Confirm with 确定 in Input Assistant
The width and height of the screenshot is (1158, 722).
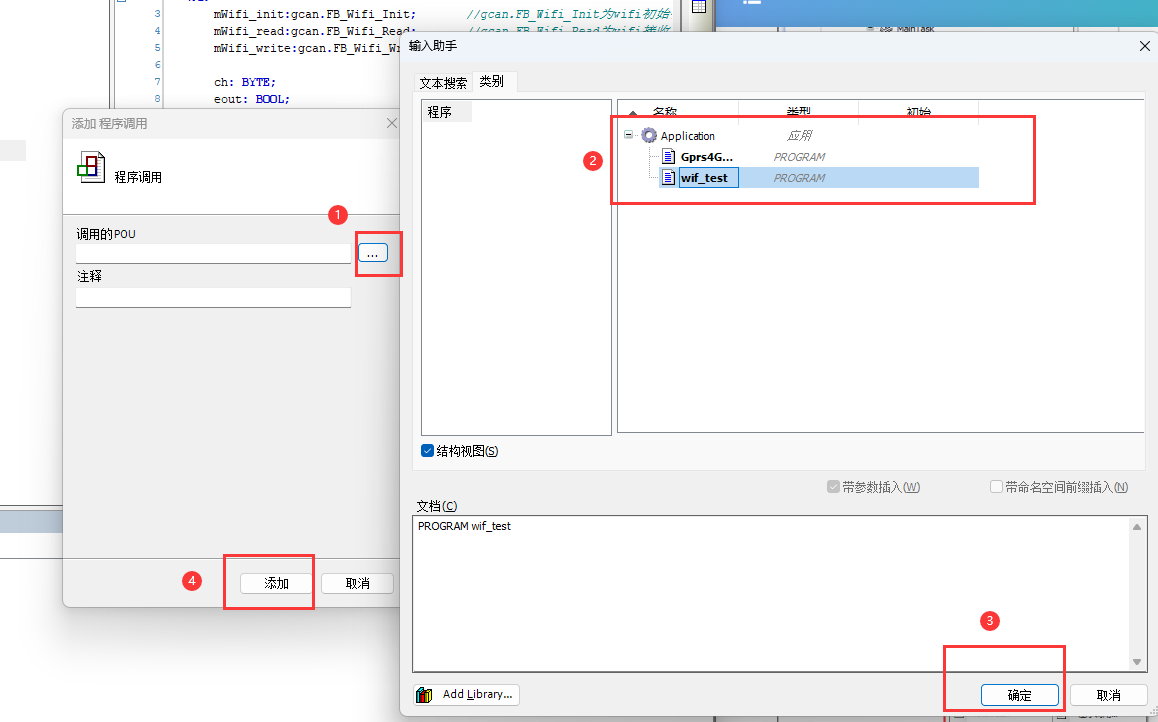[x=1019, y=695]
